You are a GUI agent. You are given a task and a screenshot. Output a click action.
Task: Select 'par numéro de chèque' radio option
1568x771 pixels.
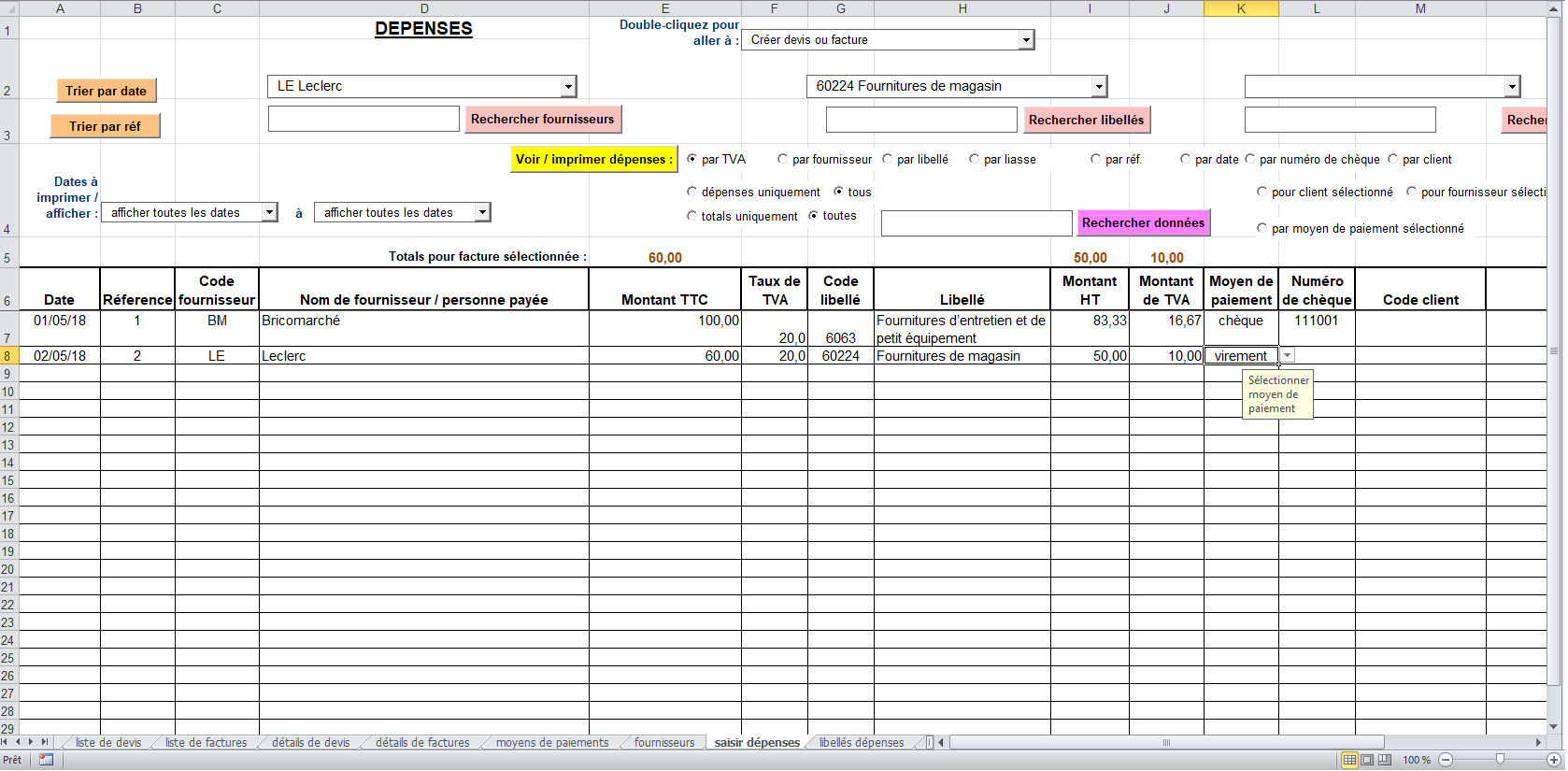pos(1250,159)
